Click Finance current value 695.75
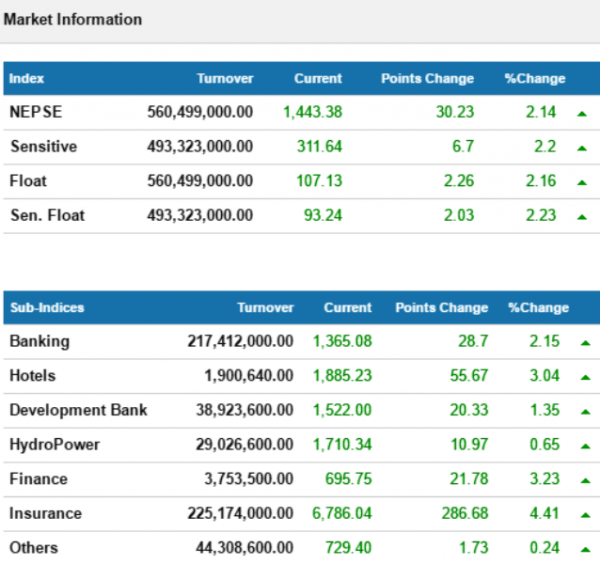Image resolution: width=600 pixels, height=564 pixels. click(x=349, y=479)
